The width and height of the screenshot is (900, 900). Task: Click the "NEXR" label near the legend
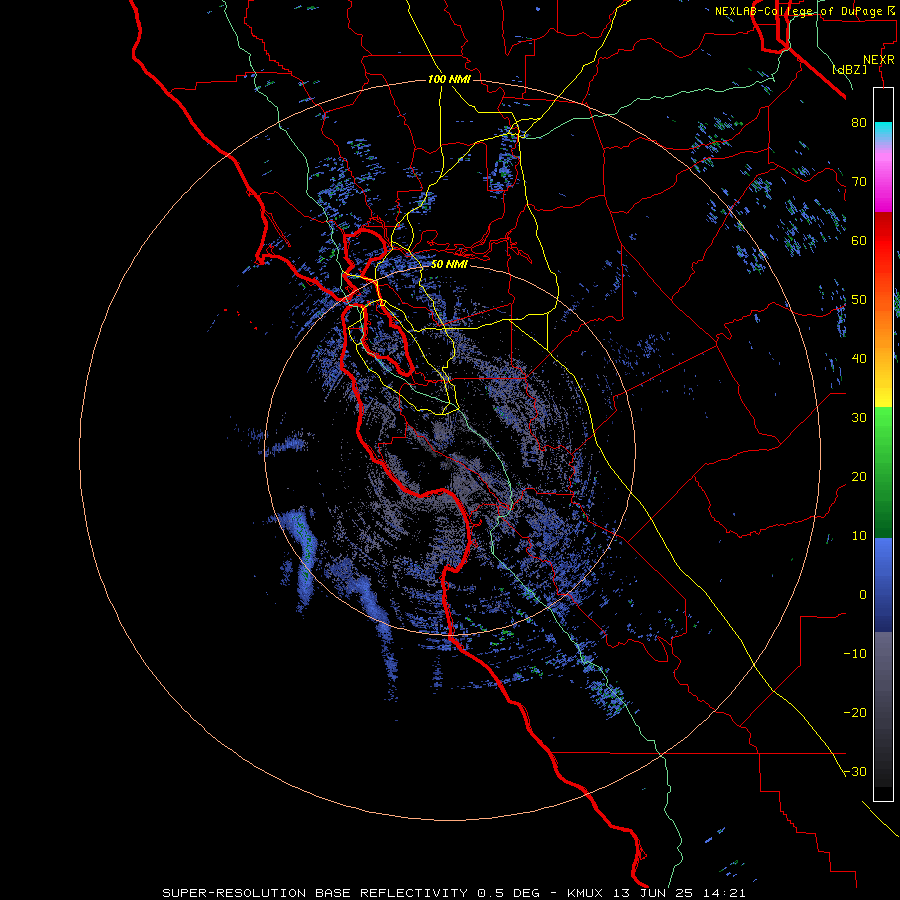pyautogui.click(x=879, y=60)
